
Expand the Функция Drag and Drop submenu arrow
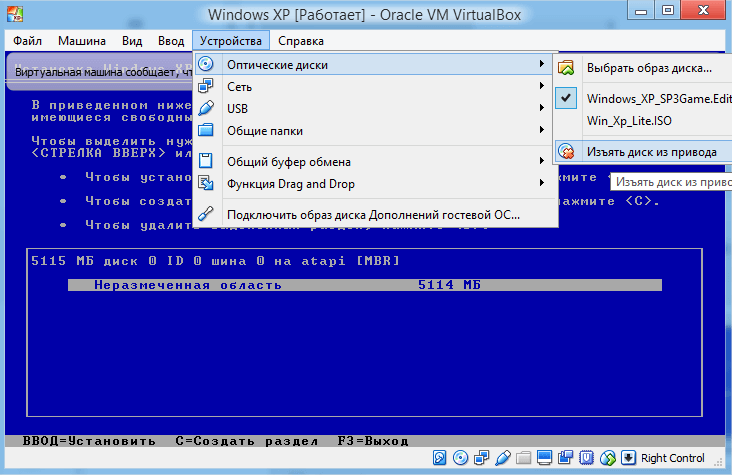pos(542,183)
